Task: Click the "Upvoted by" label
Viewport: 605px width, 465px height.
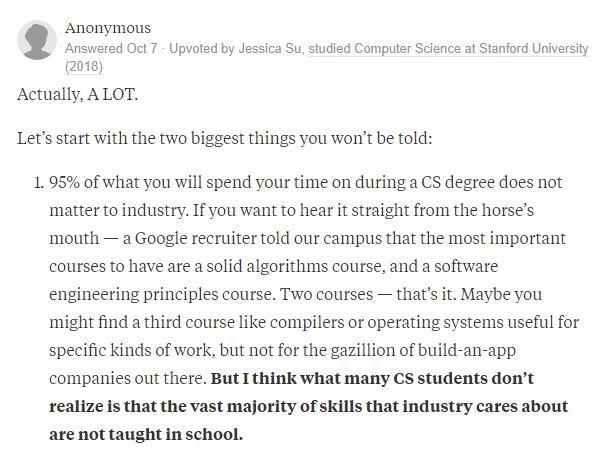Action: tap(202, 49)
